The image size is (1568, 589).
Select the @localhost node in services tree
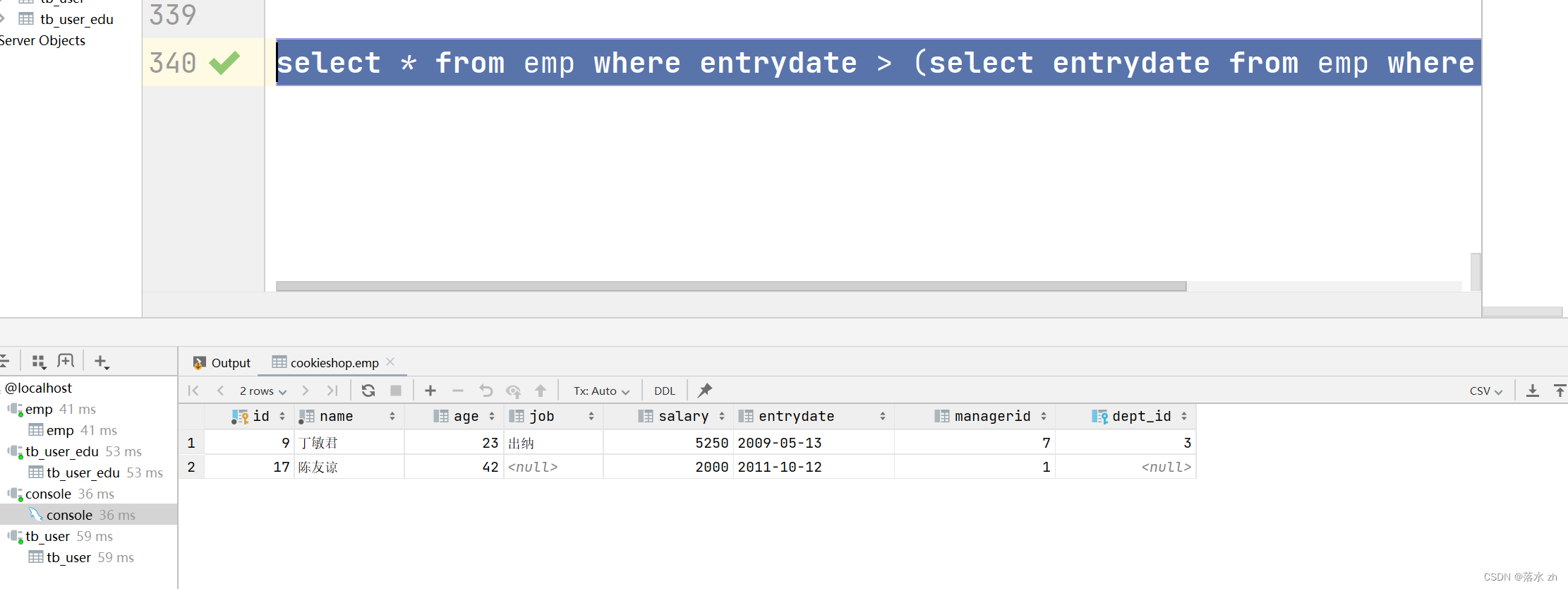click(x=39, y=388)
